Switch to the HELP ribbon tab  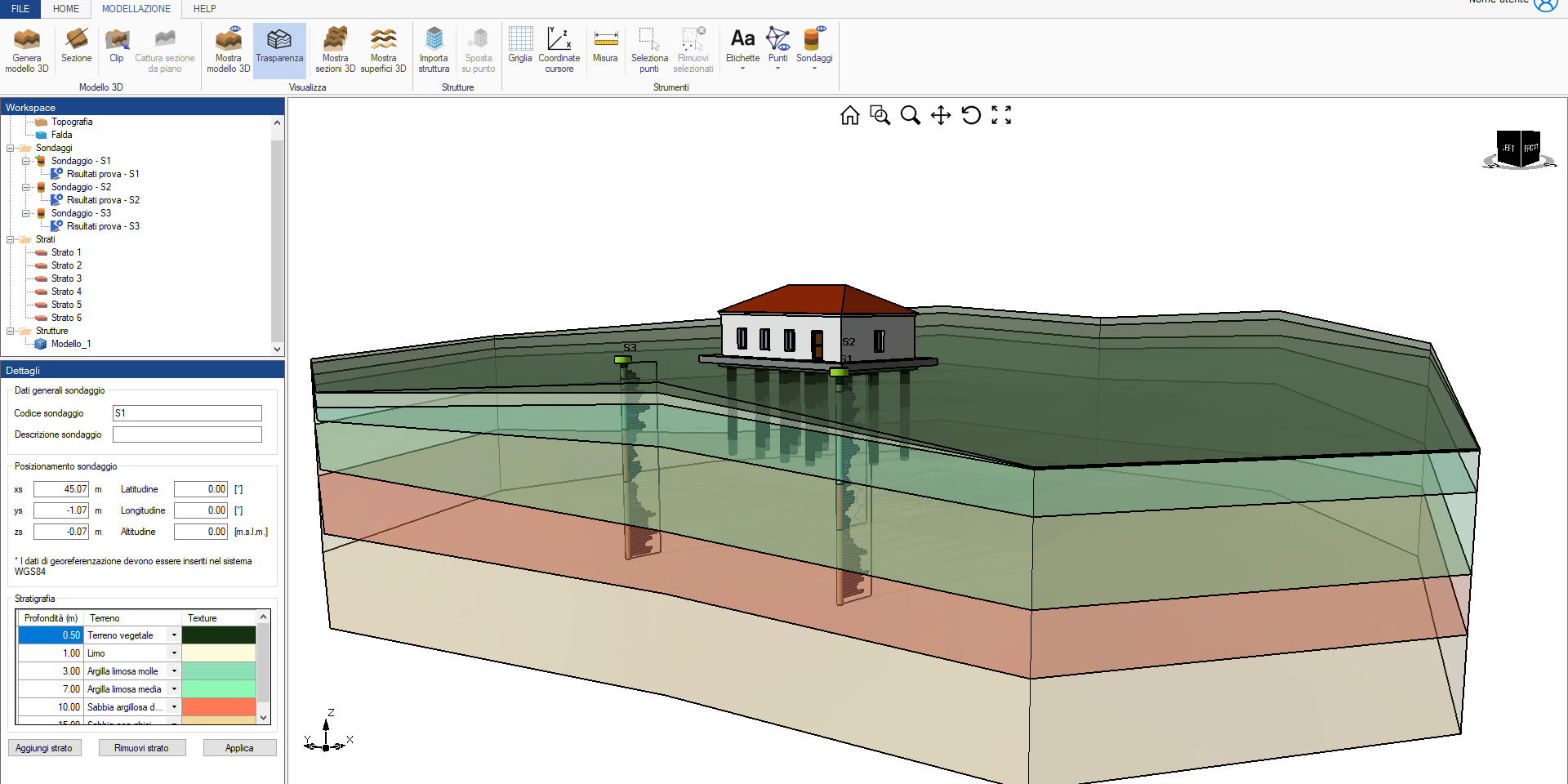click(203, 9)
